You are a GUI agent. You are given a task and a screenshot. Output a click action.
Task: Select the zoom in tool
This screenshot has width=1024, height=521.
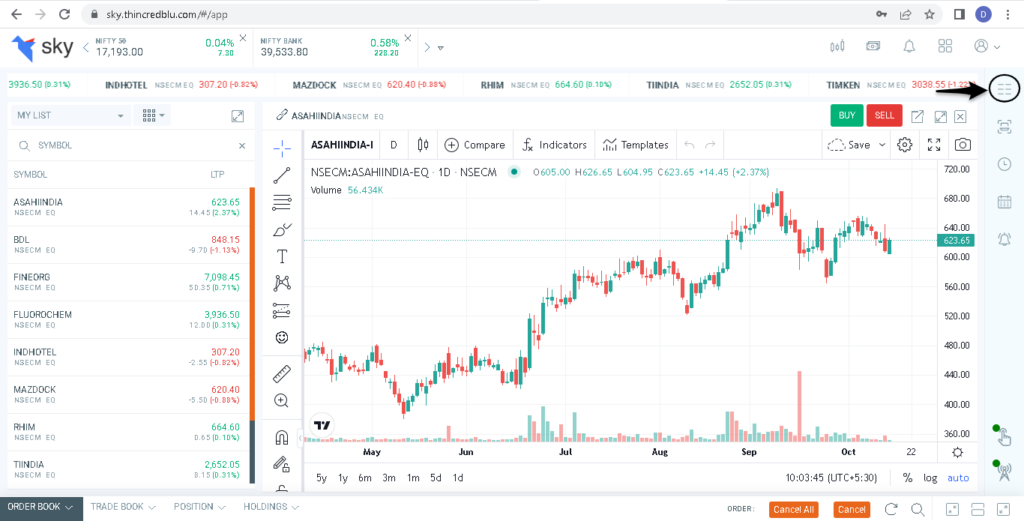point(282,401)
